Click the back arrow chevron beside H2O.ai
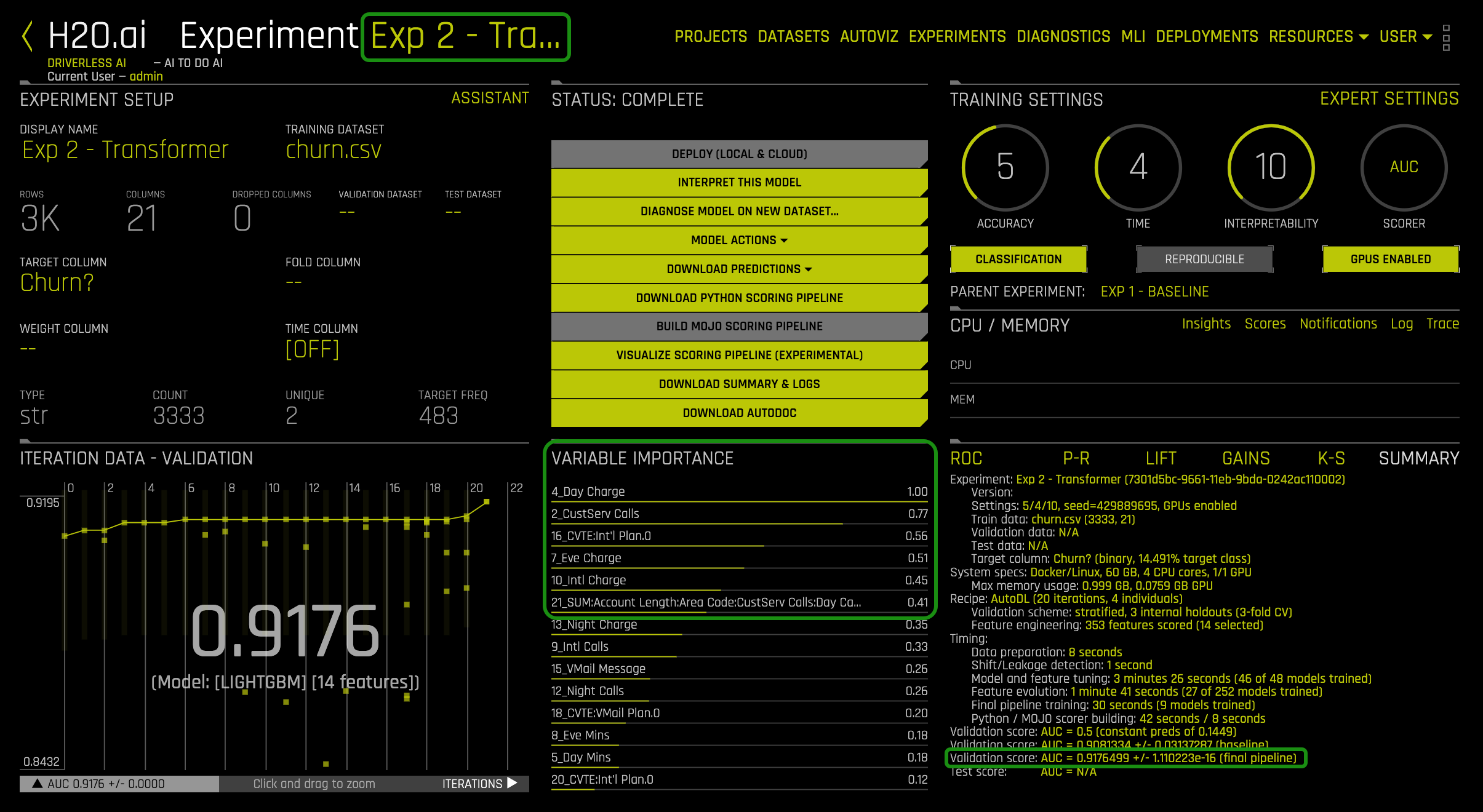 27,36
